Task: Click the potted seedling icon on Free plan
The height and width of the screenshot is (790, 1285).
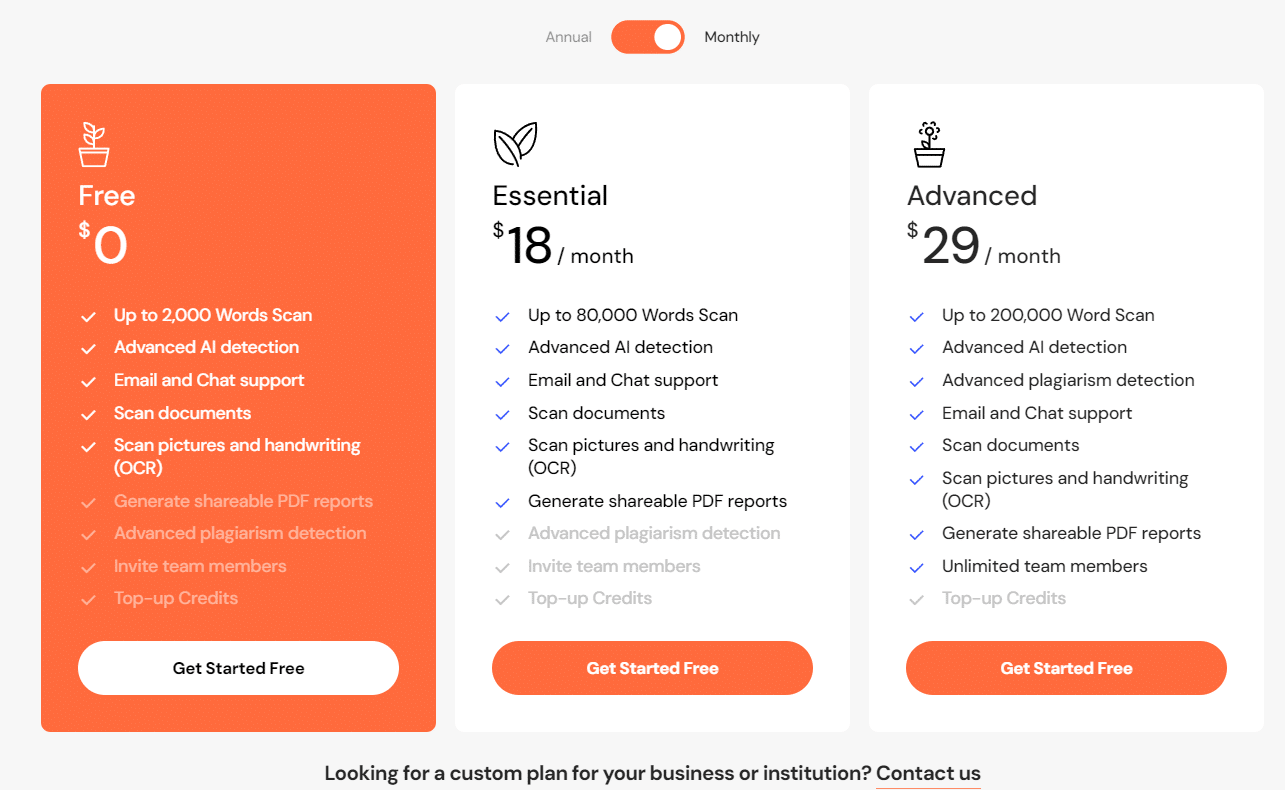Action: (94, 145)
